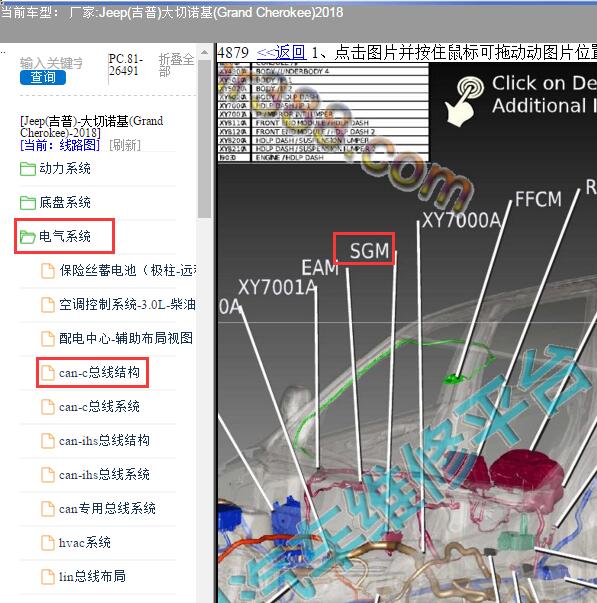Image resolution: width=597 pixels, height=603 pixels.
Task: Click the SGM label in diagram
Action: (369, 251)
